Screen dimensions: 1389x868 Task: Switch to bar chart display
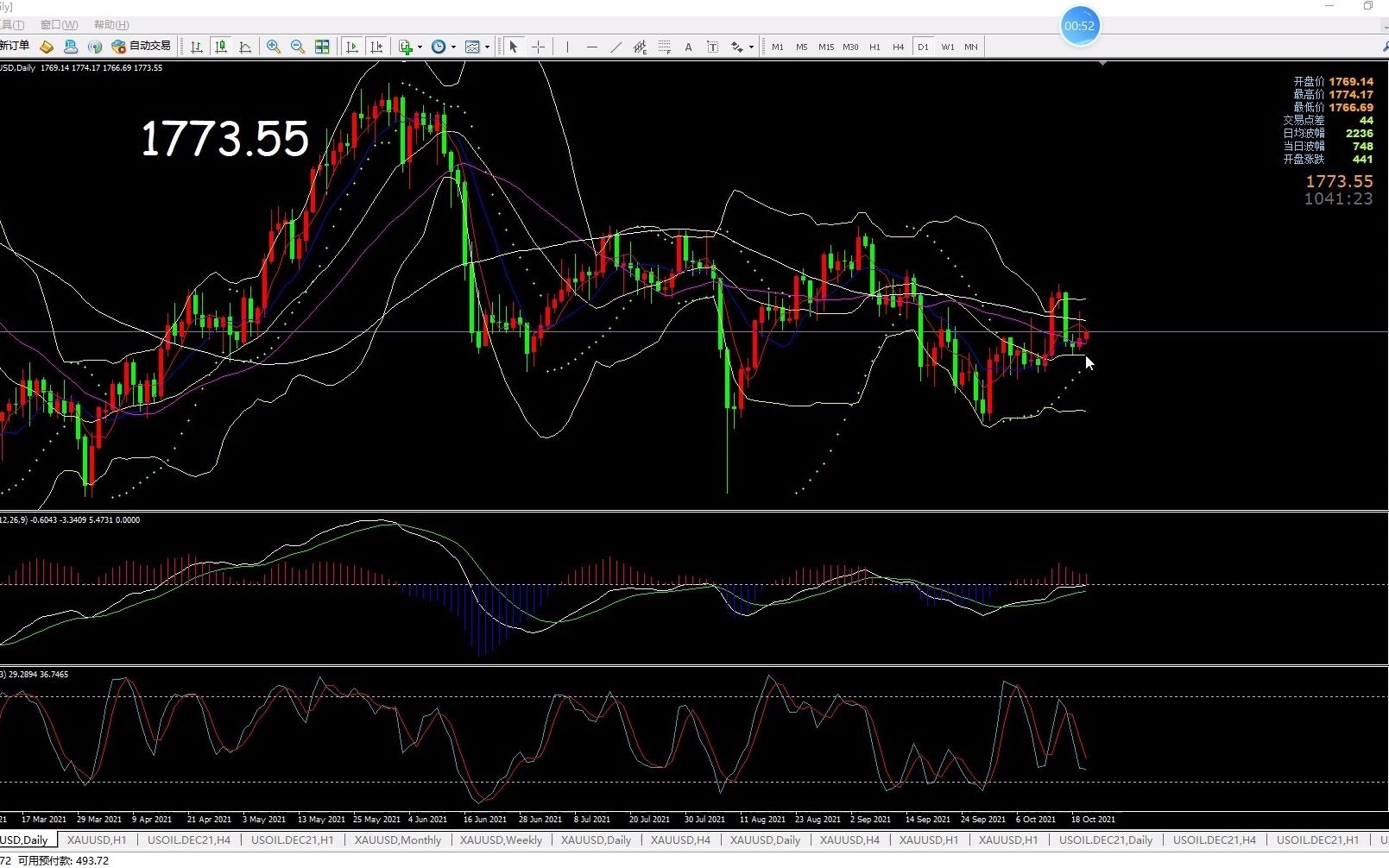pos(197,47)
